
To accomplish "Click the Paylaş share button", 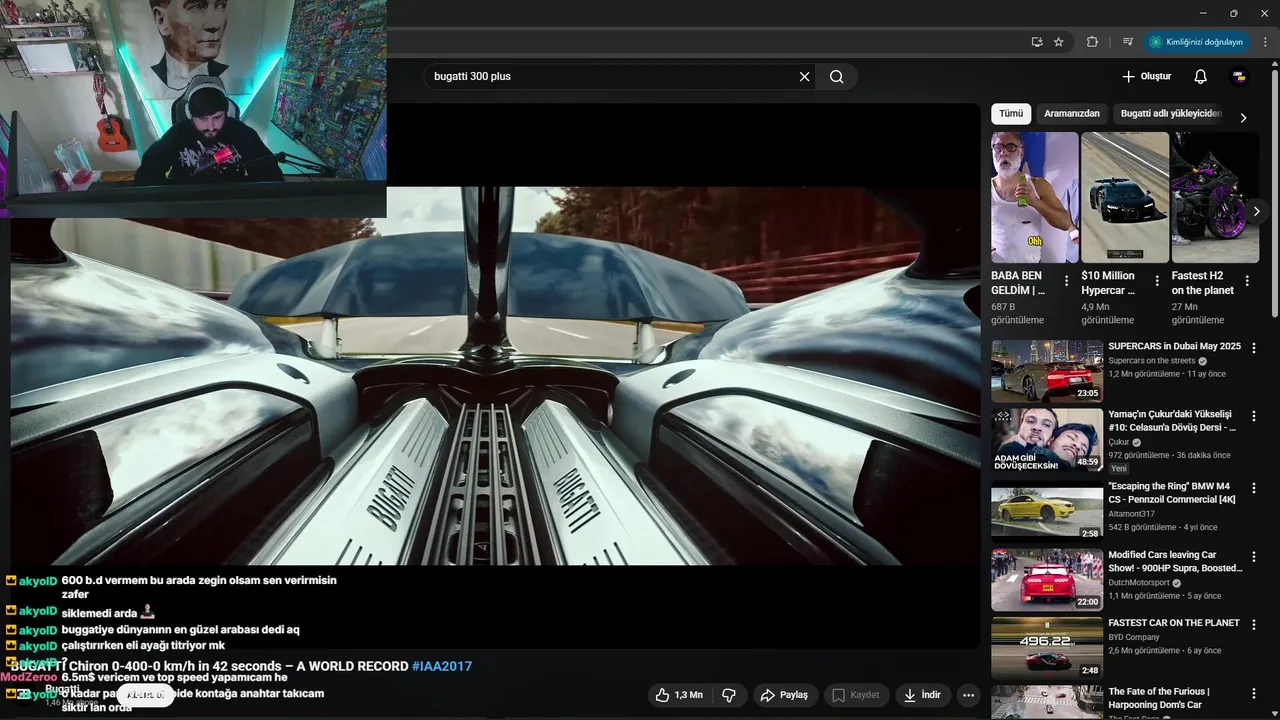I will [785, 695].
